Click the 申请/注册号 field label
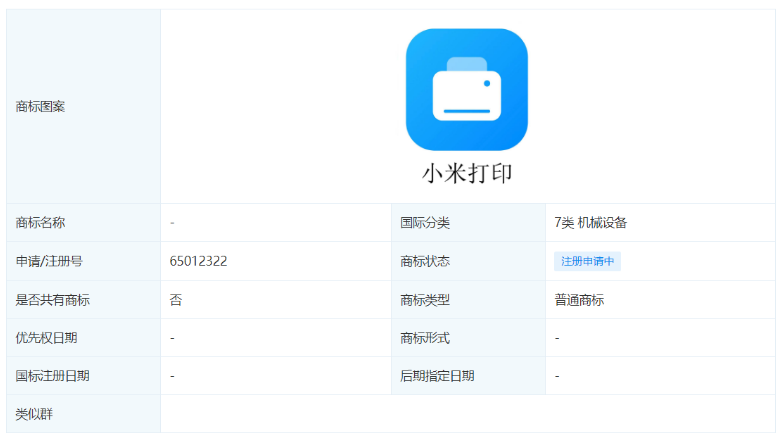Screen dimensions: 776x443 point(49,261)
